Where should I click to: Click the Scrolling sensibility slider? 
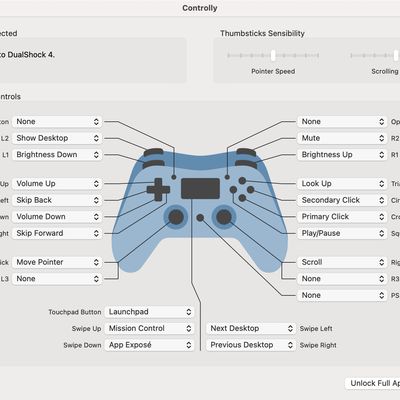[x=375, y=55]
